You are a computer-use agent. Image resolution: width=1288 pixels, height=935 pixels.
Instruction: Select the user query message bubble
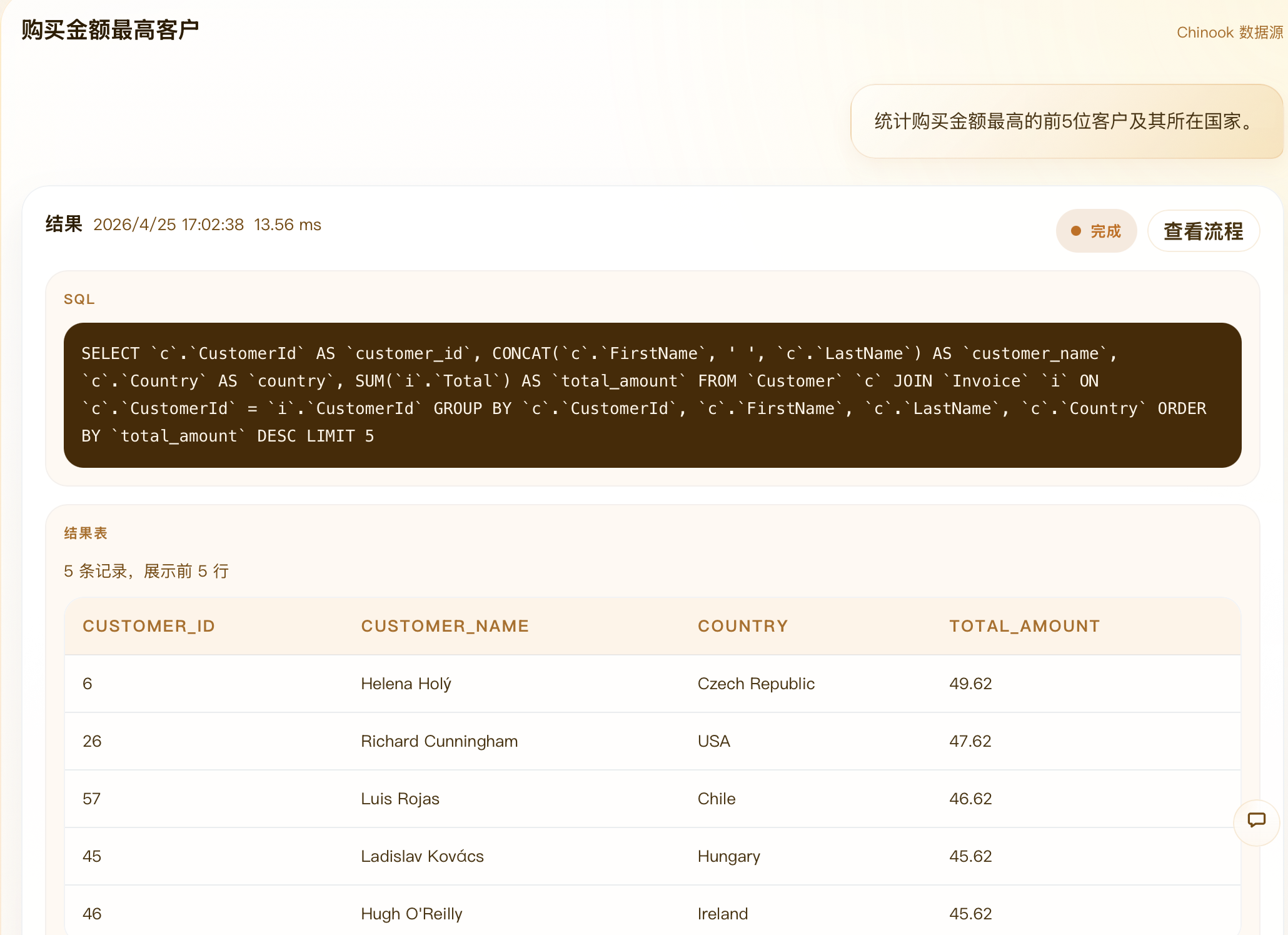tap(1067, 121)
